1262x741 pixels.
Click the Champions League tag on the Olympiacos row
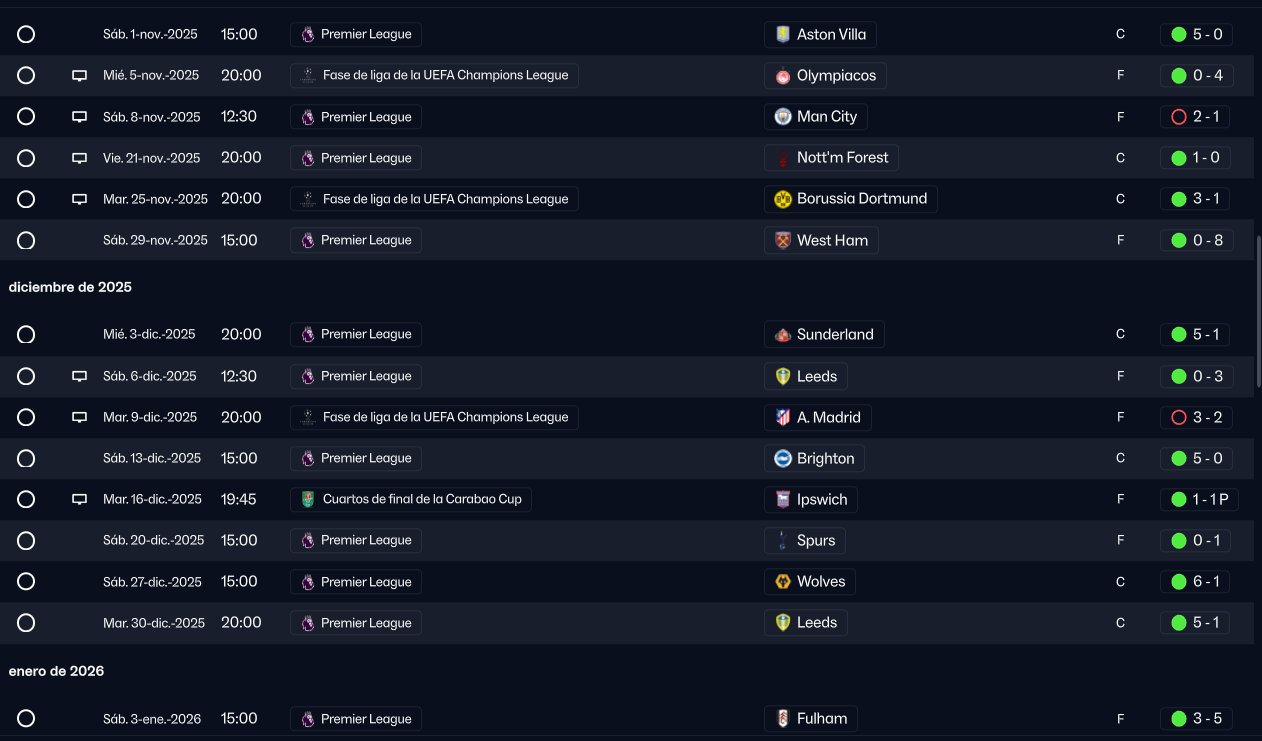pos(434,75)
